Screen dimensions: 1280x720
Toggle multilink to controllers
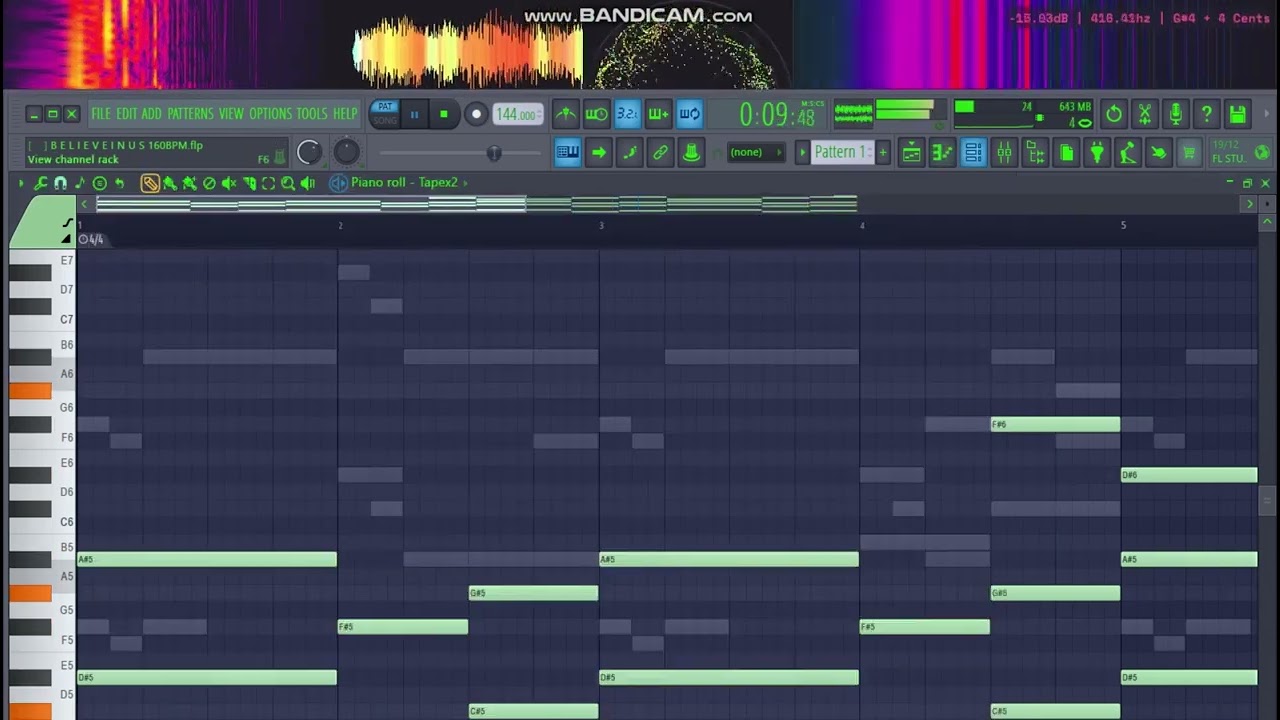pyautogui.click(x=660, y=153)
